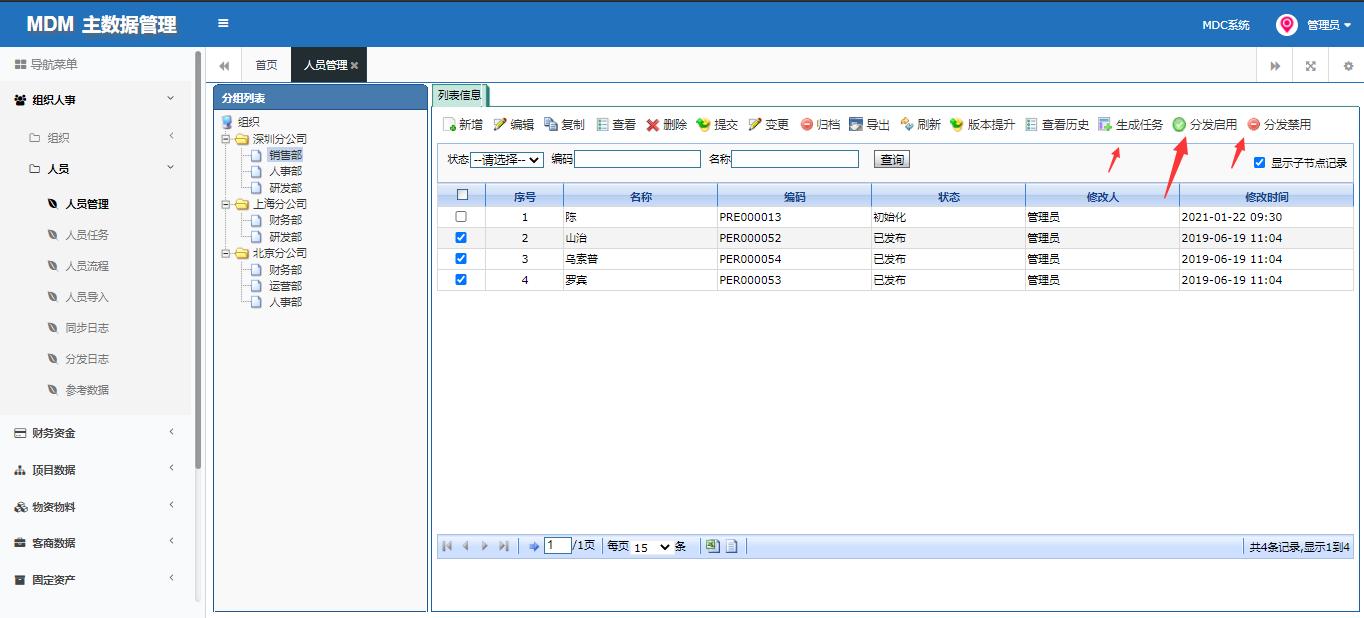This screenshot has height=618, width=1364.
Task: Click the first page pagination icon
Action: (447, 546)
